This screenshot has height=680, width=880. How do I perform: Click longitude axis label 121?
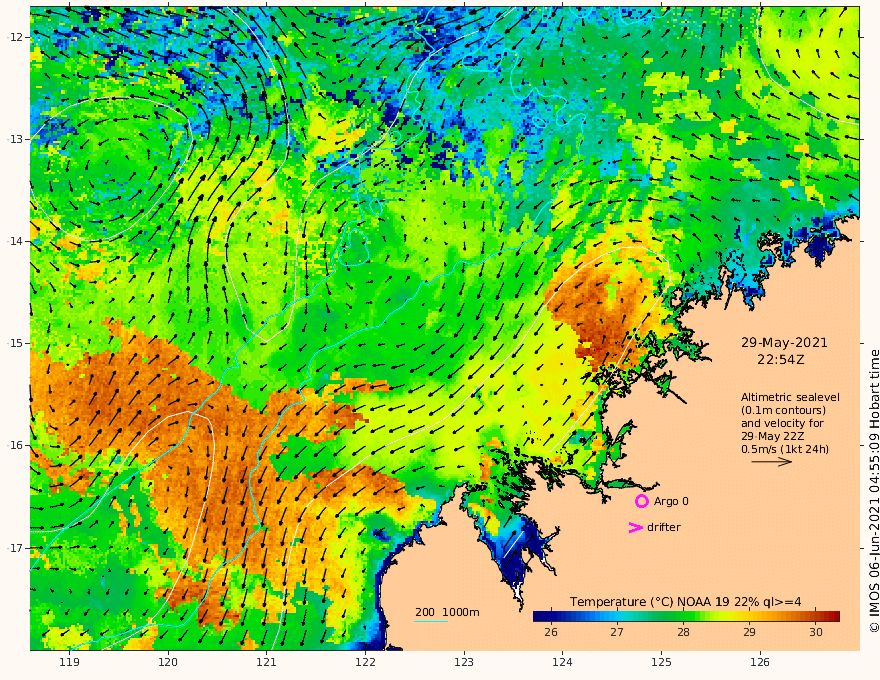(x=267, y=663)
